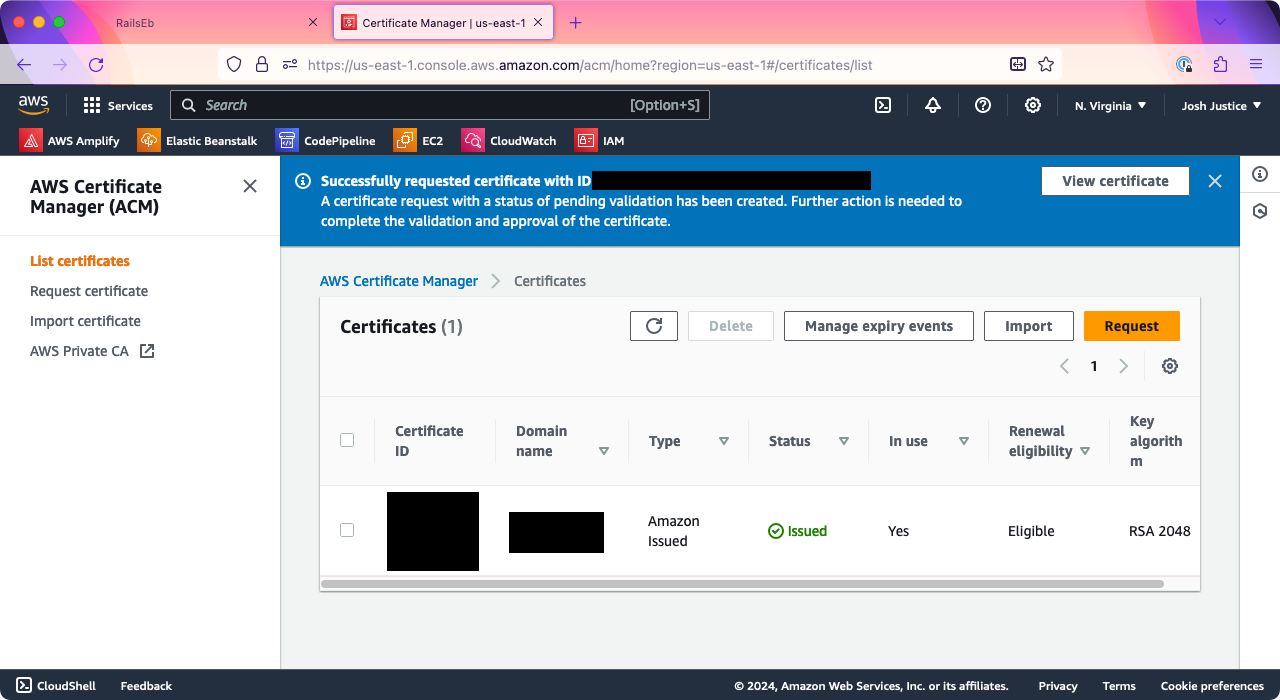This screenshot has width=1280, height=700.
Task: Open the Feedback link in footer
Action: point(146,686)
